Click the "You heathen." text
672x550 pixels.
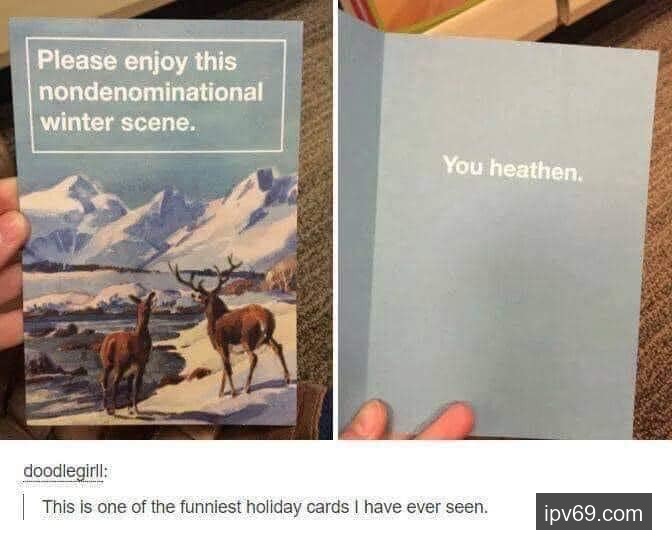tap(513, 169)
